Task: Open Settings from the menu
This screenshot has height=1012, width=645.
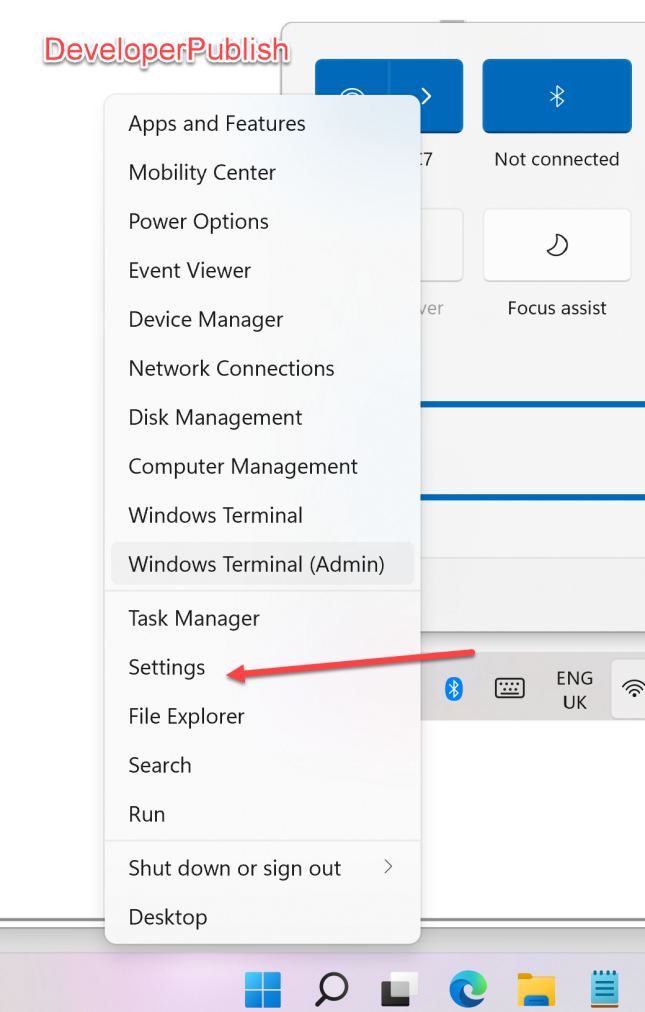Action: [166, 667]
